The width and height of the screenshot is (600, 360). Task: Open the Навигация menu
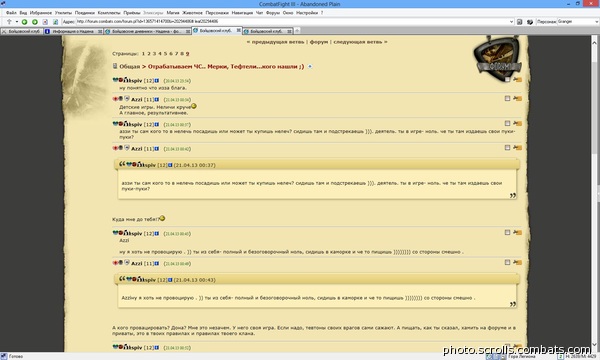pyautogui.click(x=242, y=13)
